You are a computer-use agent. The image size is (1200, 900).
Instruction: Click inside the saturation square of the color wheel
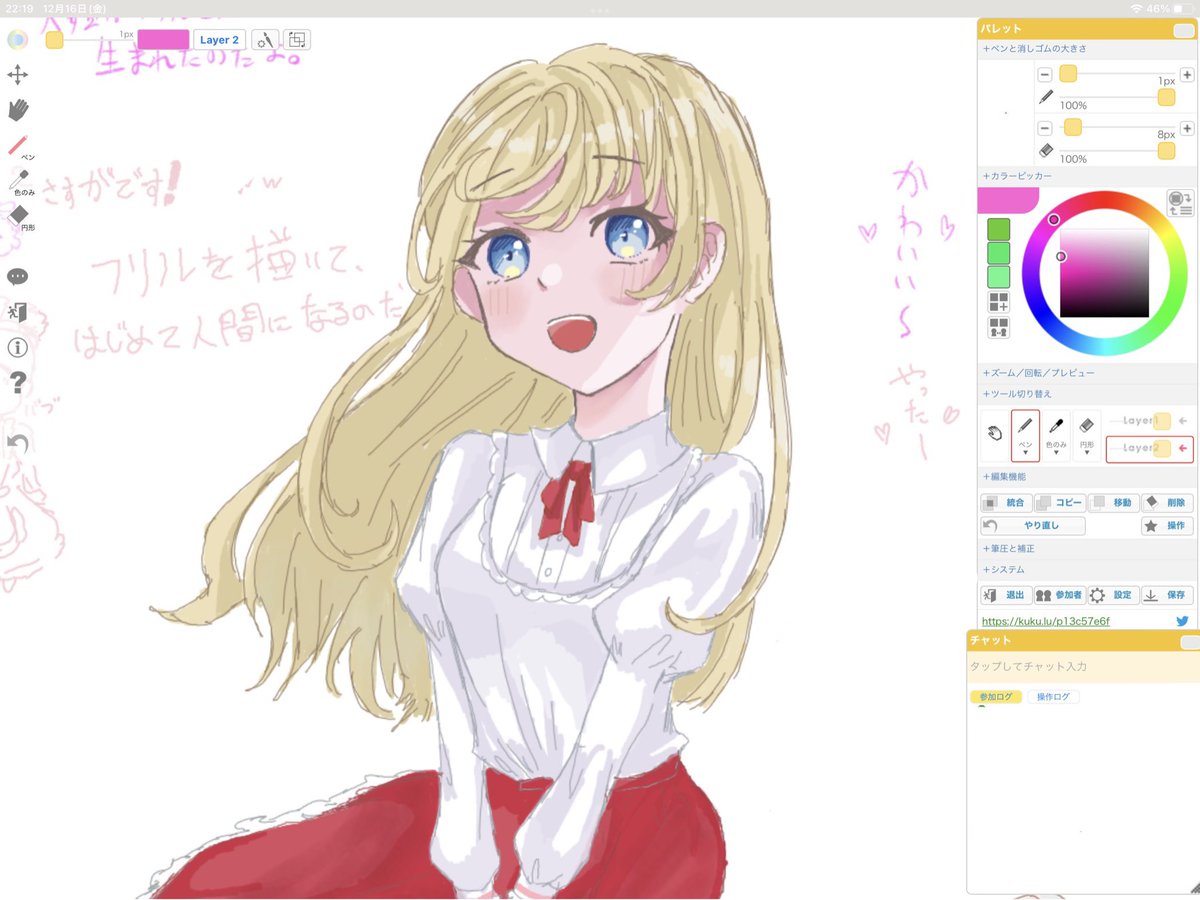pos(1104,272)
